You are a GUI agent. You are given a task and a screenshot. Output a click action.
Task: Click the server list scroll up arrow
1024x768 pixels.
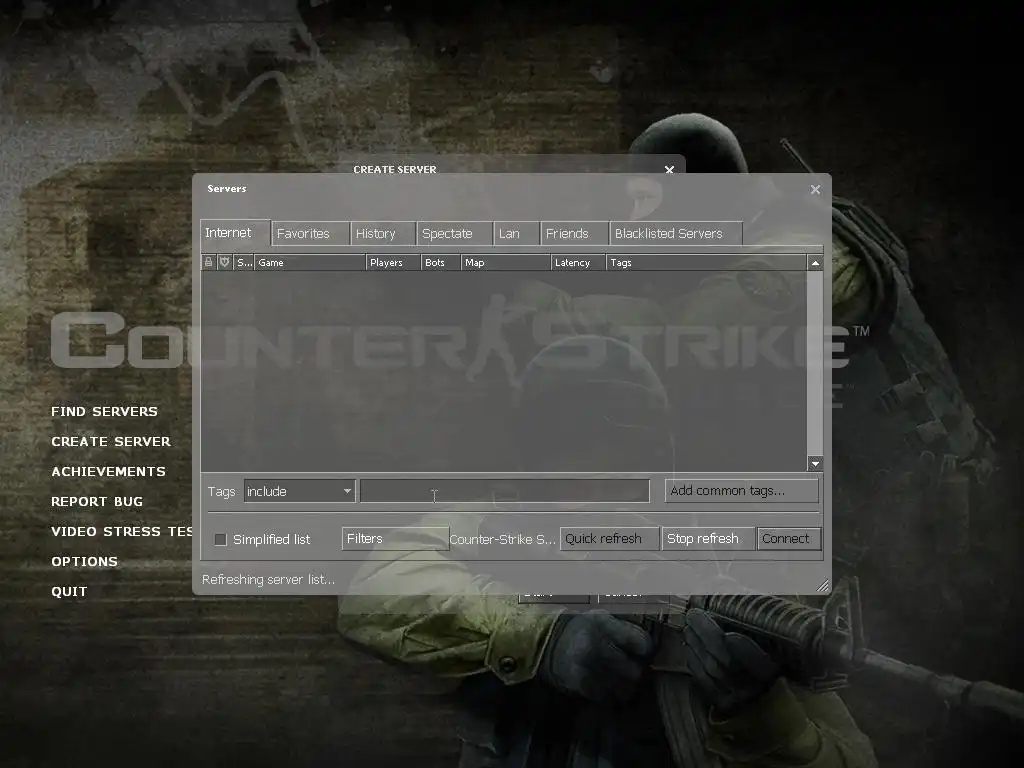tap(815, 263)
